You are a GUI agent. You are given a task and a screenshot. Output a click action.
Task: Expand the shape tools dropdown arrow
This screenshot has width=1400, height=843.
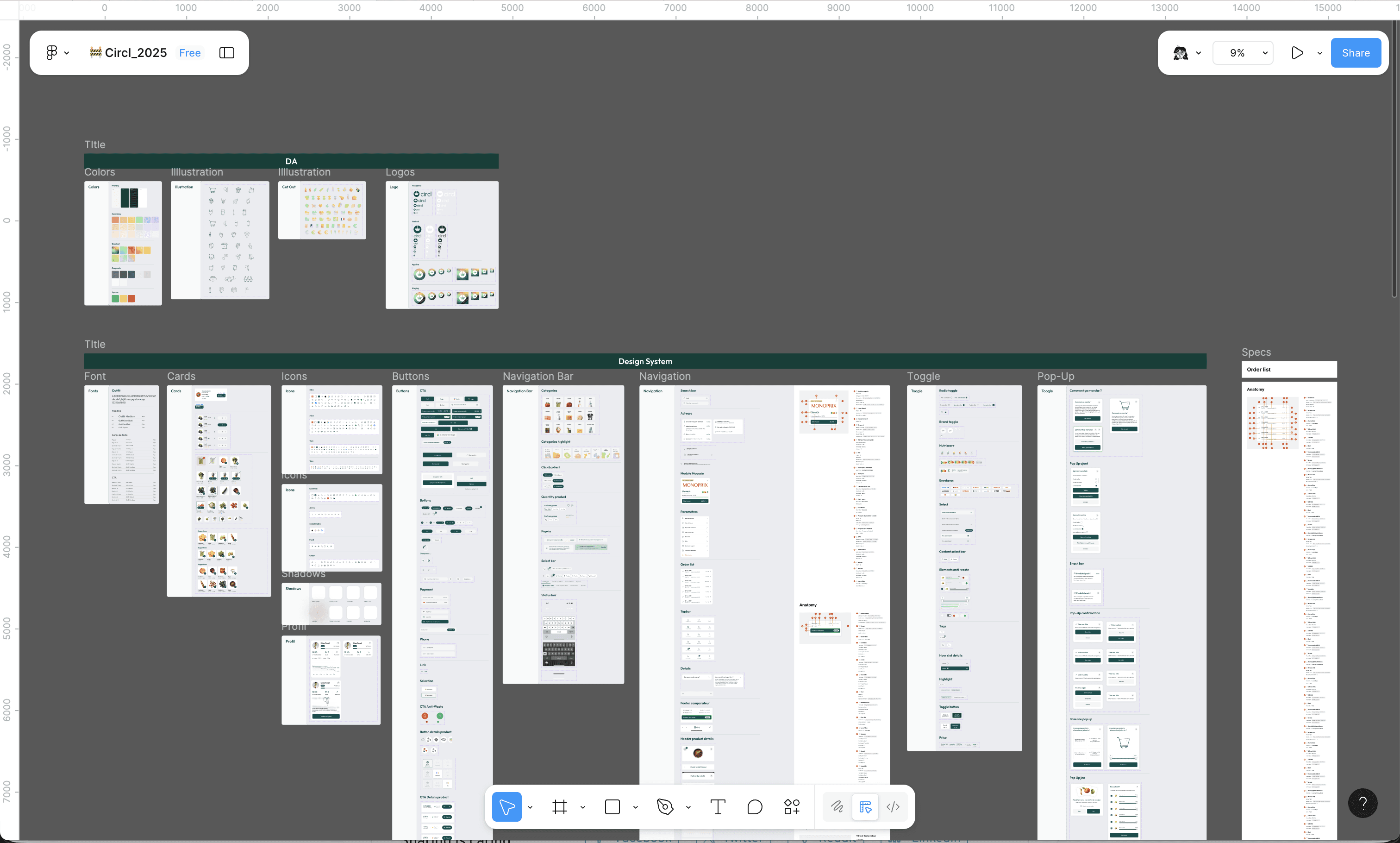(x=635, y=807)
